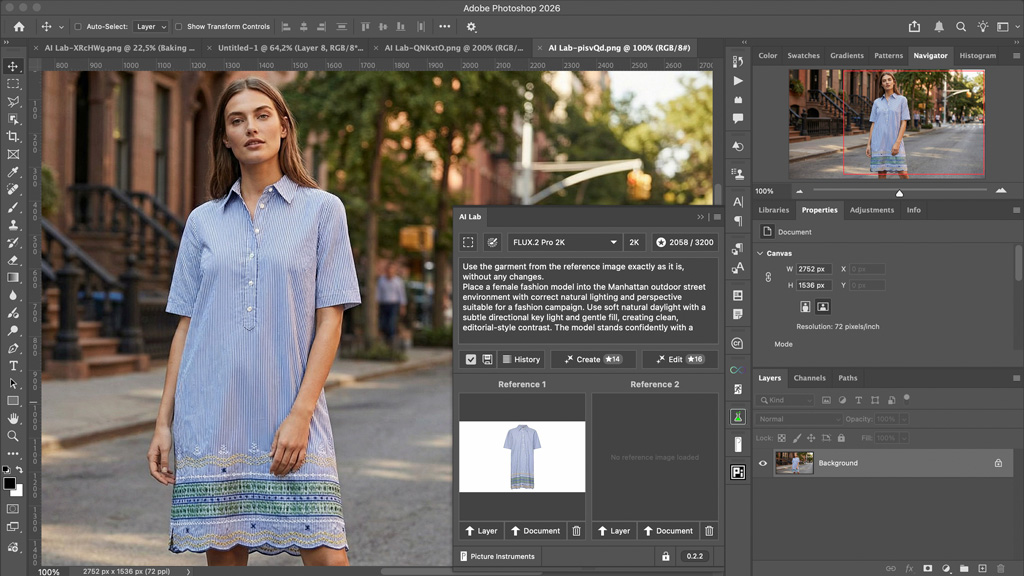Collapse the Canvas section in Properties
This screenshot has height=576, width=1024.
coord(760,253)
